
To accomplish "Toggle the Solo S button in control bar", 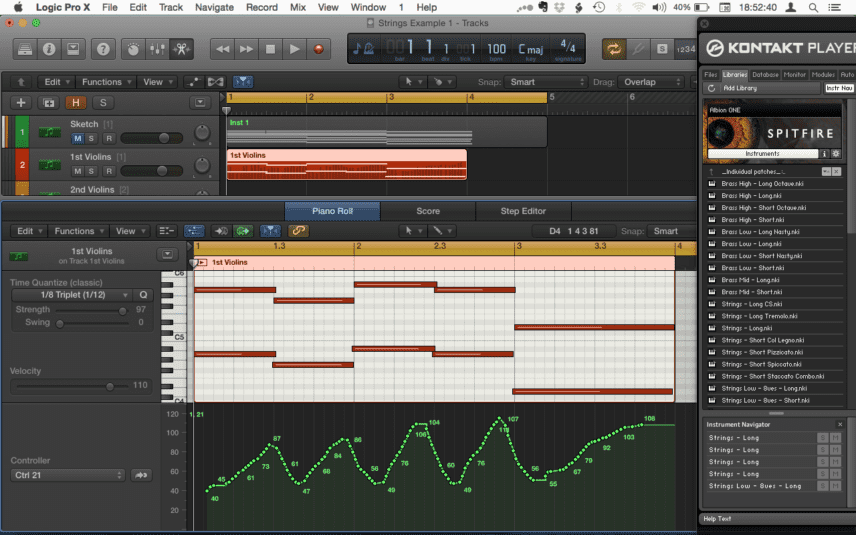I will click(662, 49).
